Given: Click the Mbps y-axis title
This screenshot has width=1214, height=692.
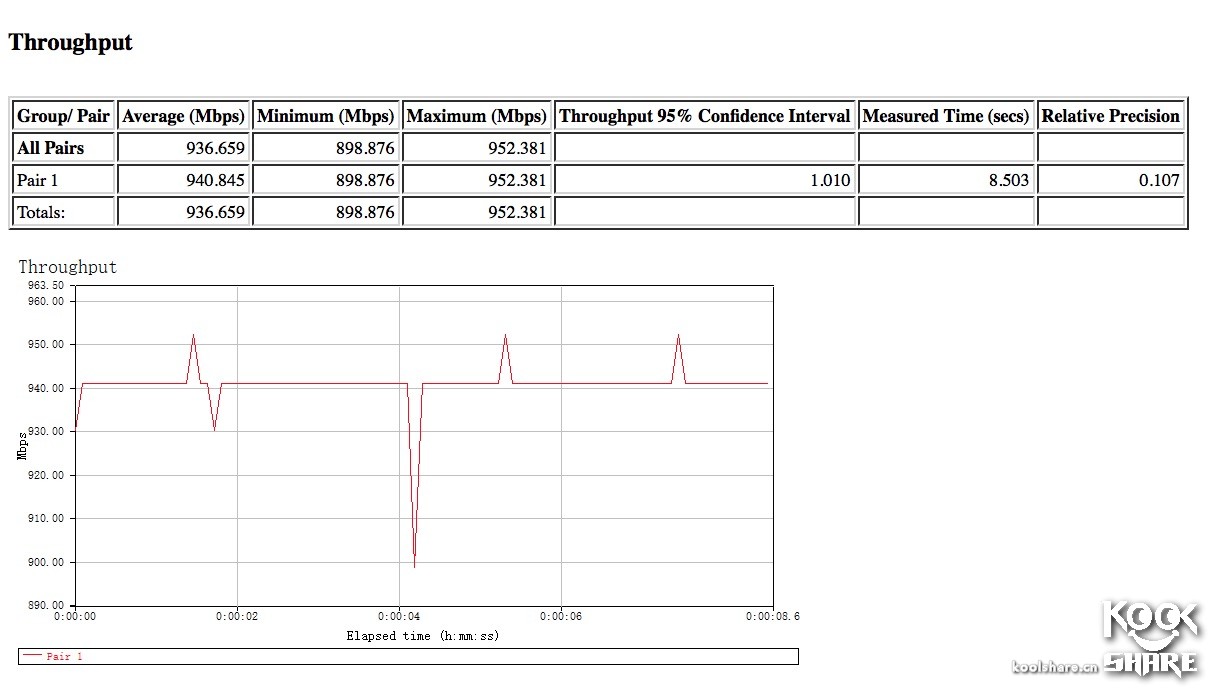Looking at the screenshot, I should pos(22,446).
